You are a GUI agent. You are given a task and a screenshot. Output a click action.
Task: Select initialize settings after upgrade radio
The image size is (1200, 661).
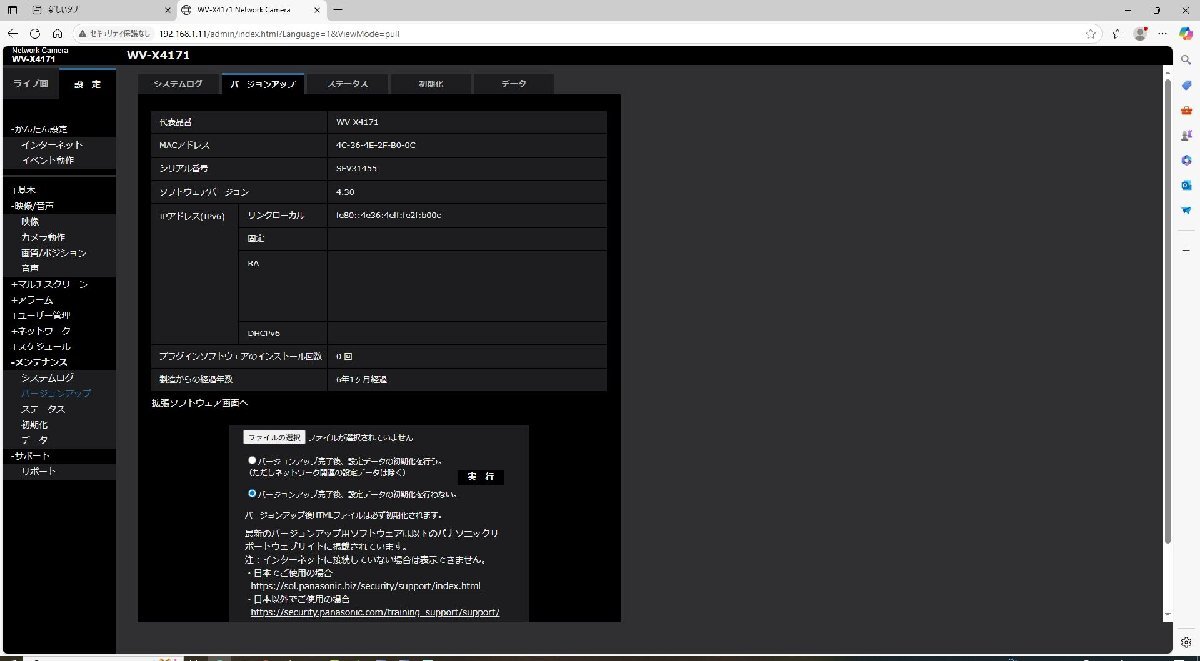point(252,460)
